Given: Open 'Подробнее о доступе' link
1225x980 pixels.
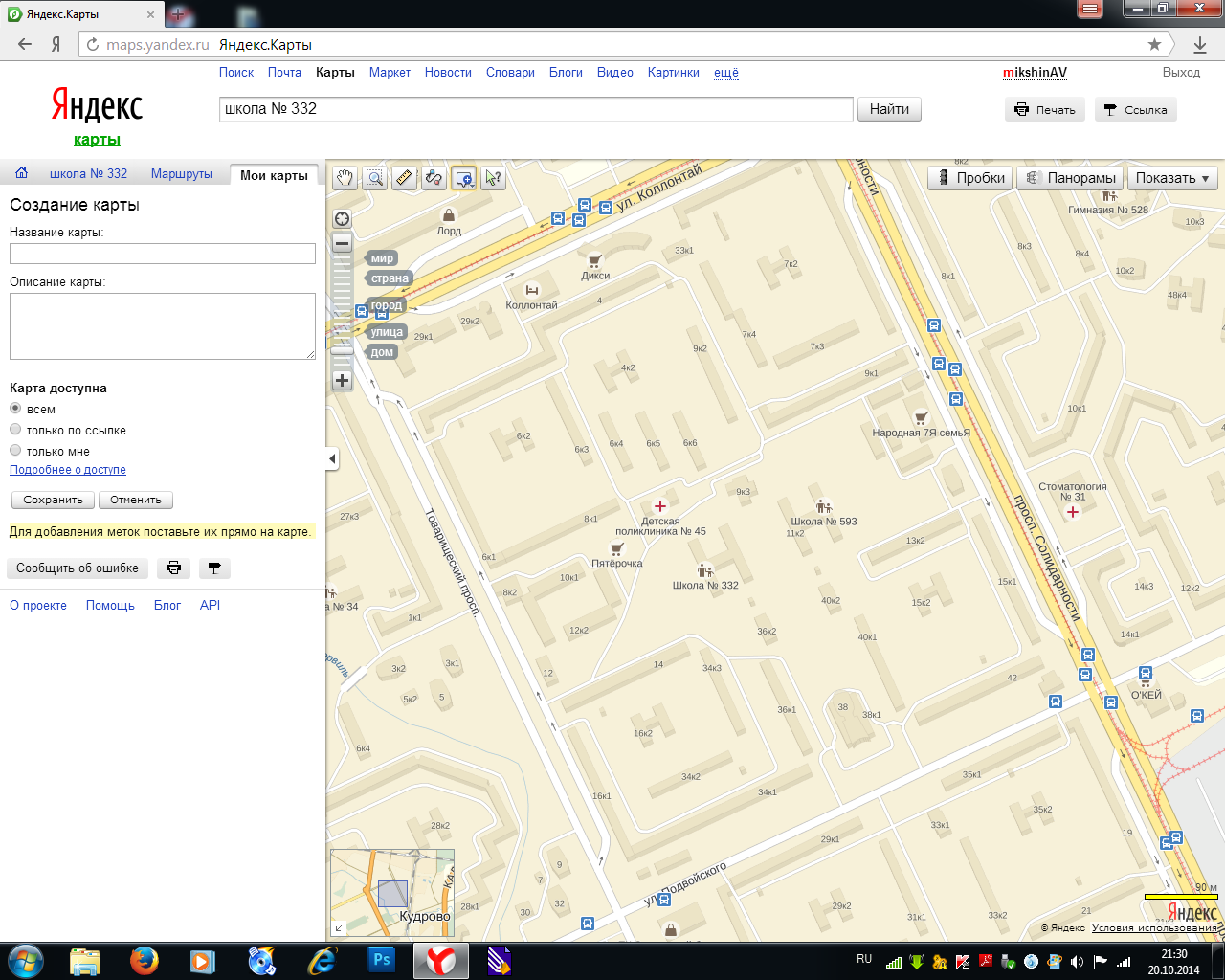Looking at the screenshot, I should [x=68, y=470].
